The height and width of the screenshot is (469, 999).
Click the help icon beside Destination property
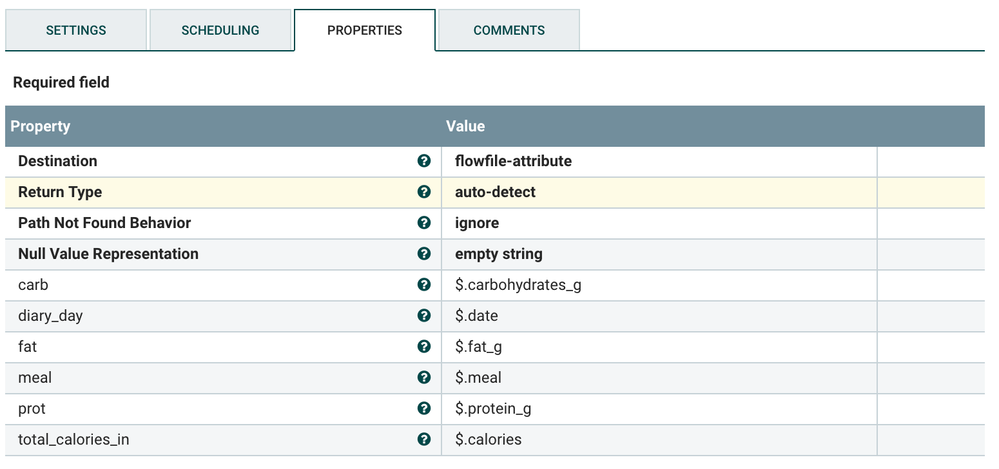point(424,161)
